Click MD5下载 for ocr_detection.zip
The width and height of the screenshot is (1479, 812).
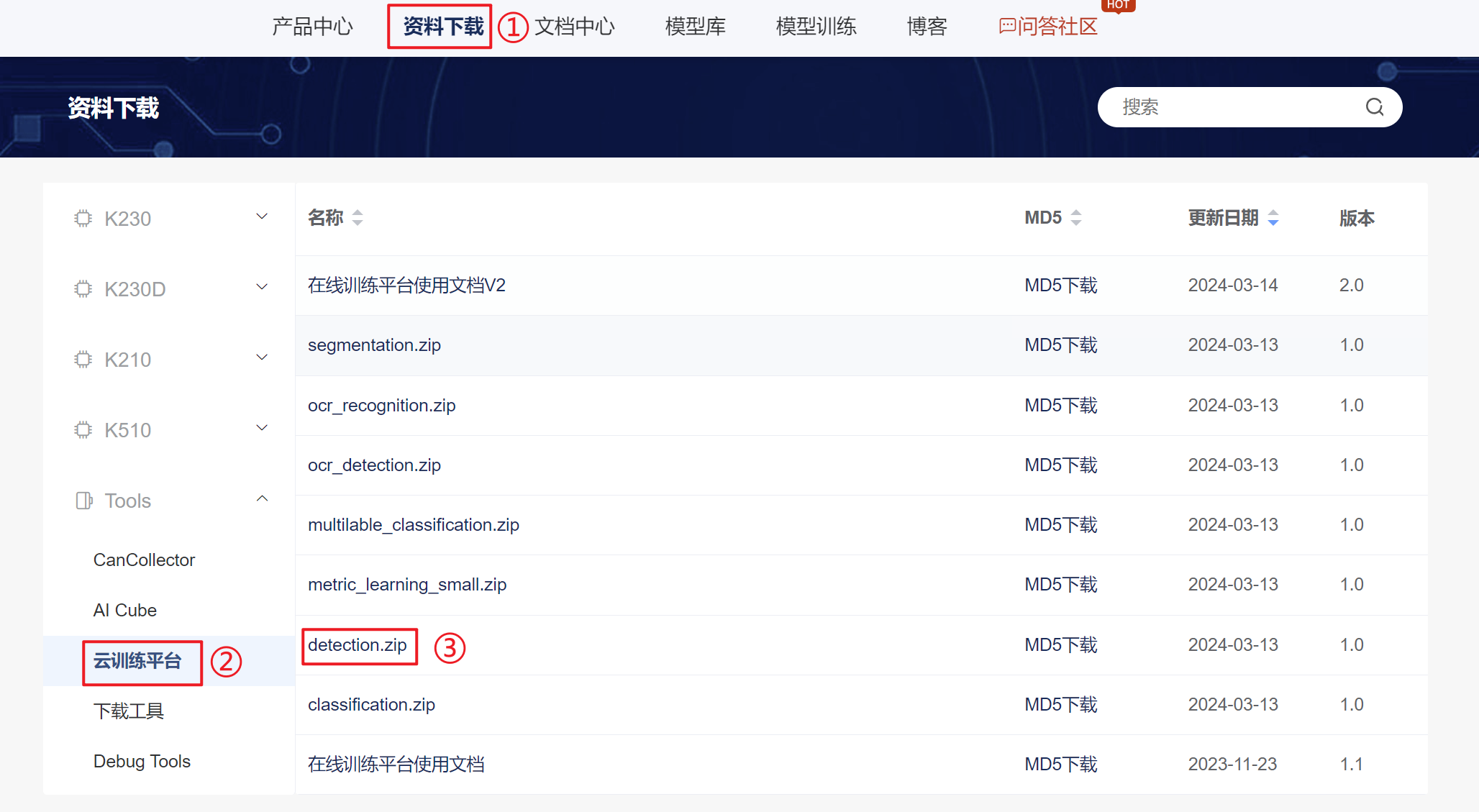click(x=1061, y=465)
